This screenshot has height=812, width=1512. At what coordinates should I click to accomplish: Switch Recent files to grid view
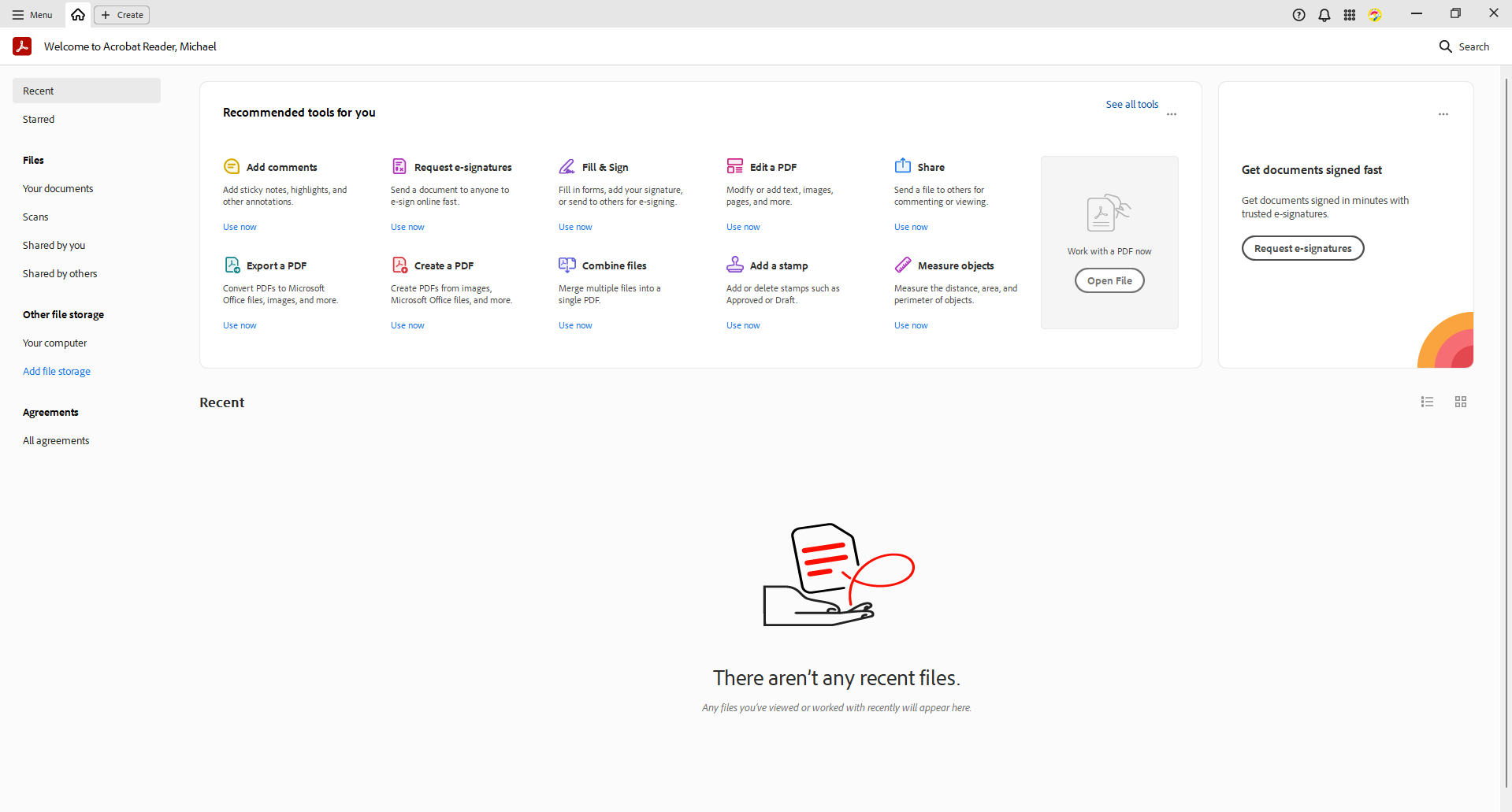coord(1461,402)
